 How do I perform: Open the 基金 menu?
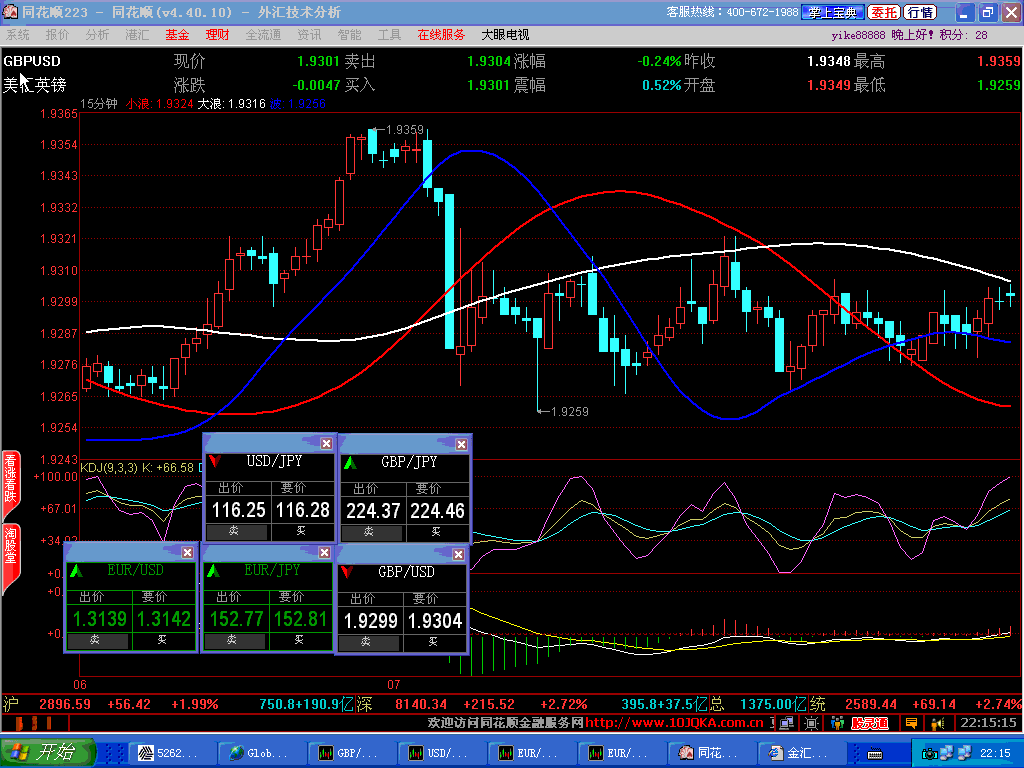coord(177,35)
